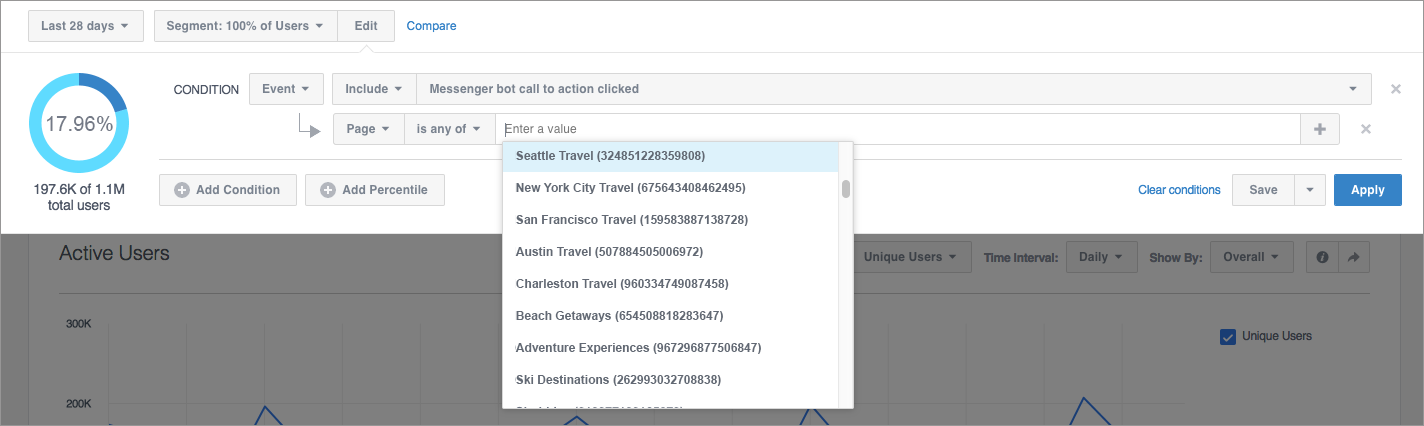Image resolution: width=1424 pixels, height=426 pixels.
Task: Click the Compare link
Action: pyautogui.click(x=431, y=26)
